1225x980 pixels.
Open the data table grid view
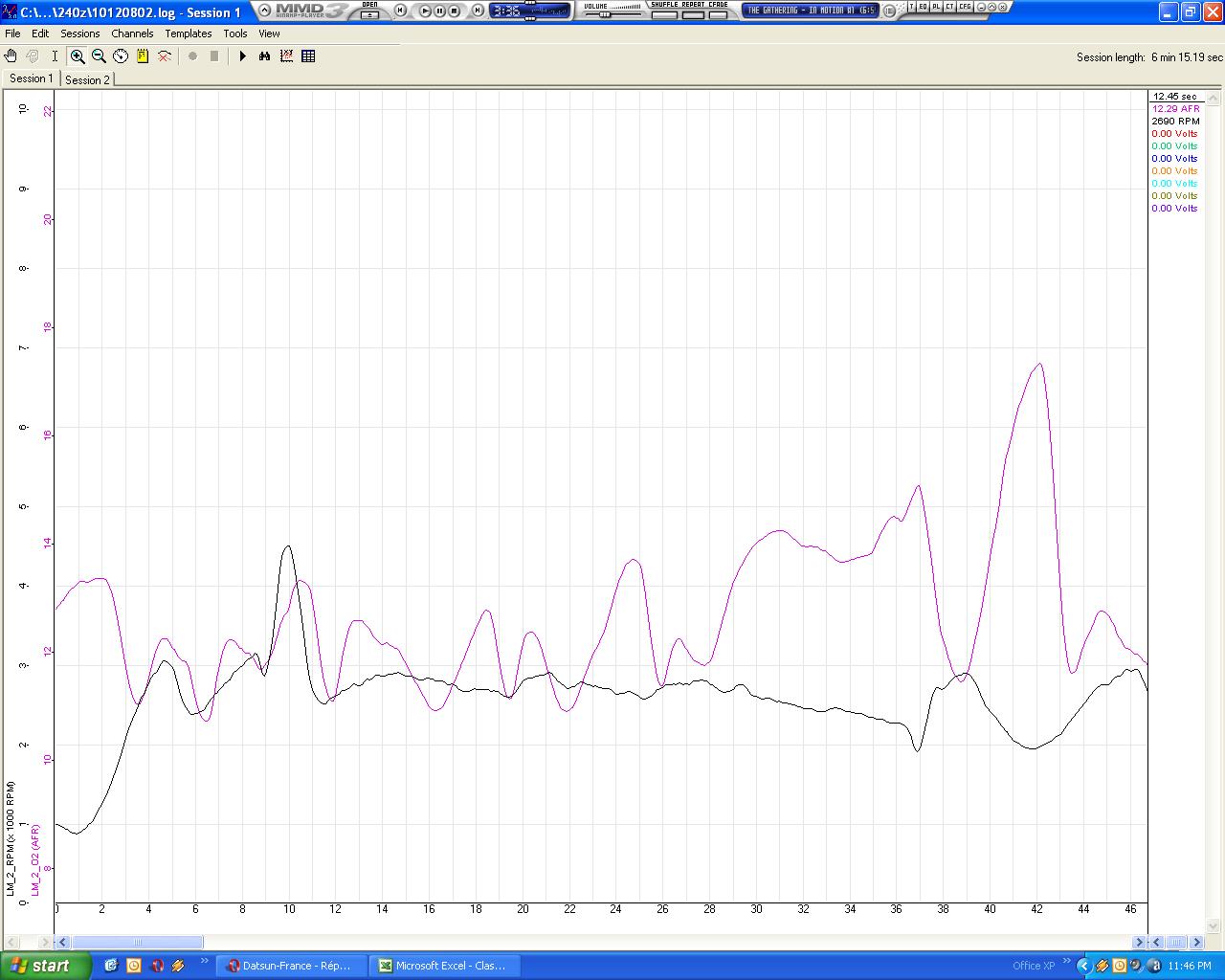(x=308, y=56)
